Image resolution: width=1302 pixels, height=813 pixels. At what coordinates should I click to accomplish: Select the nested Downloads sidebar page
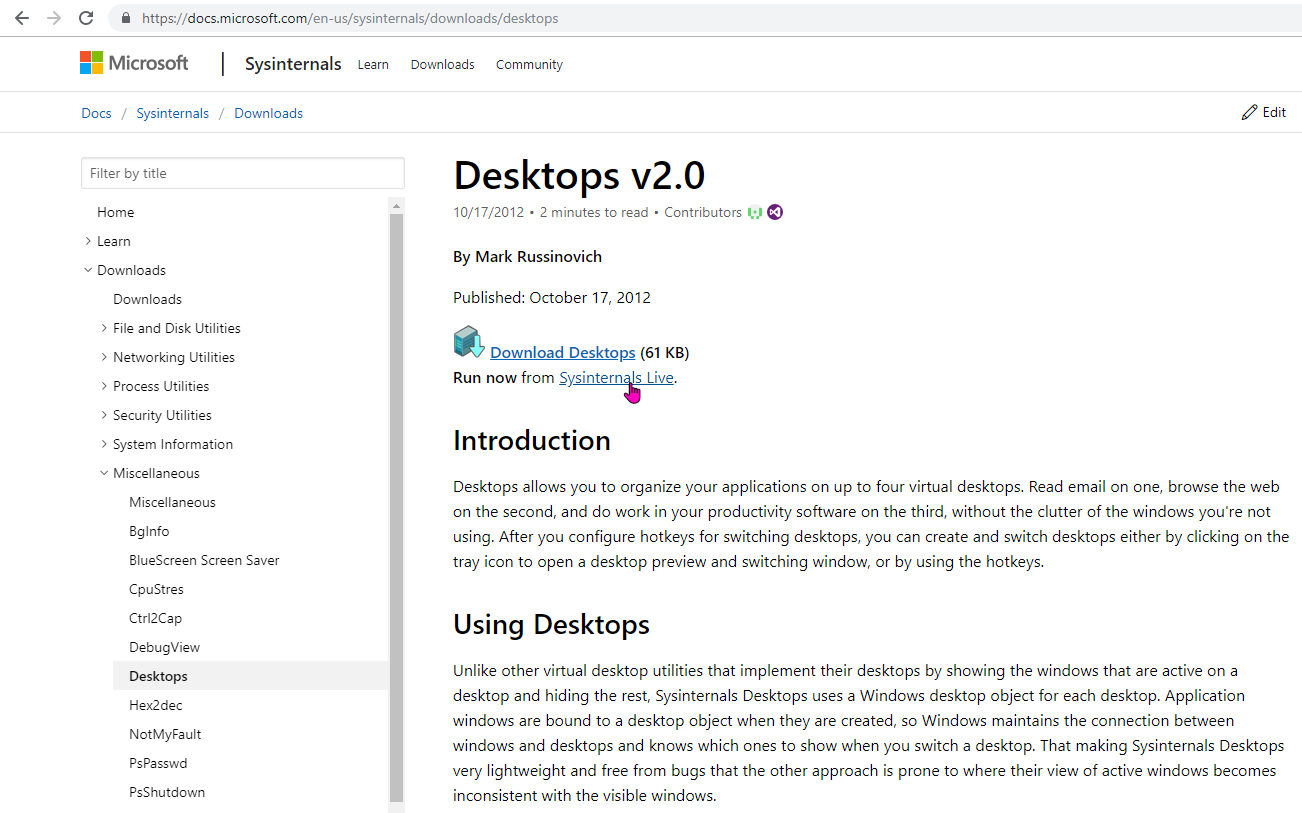coord(147,299)
